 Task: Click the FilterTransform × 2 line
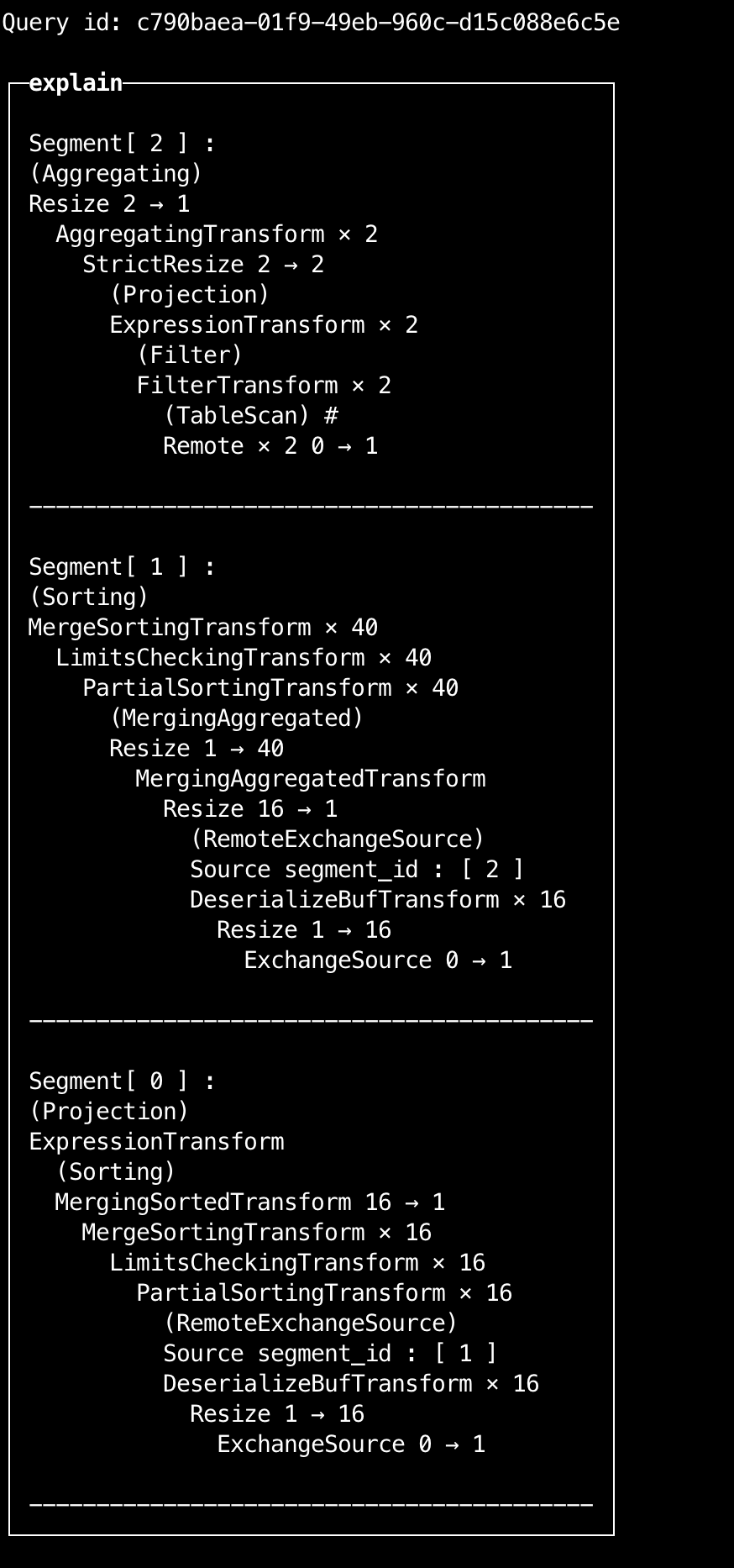(264, 386)
